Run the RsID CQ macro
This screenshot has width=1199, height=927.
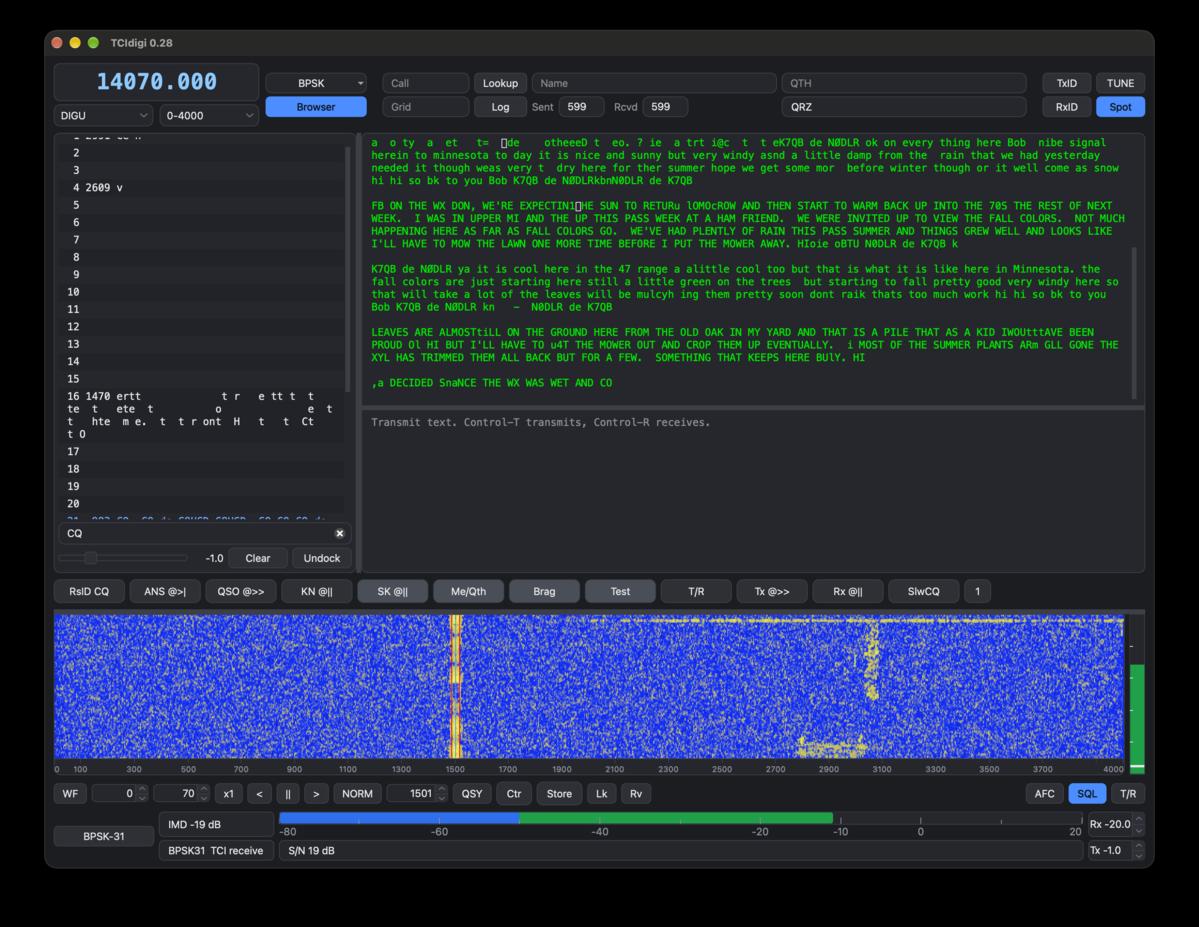[x=89, y=591]
